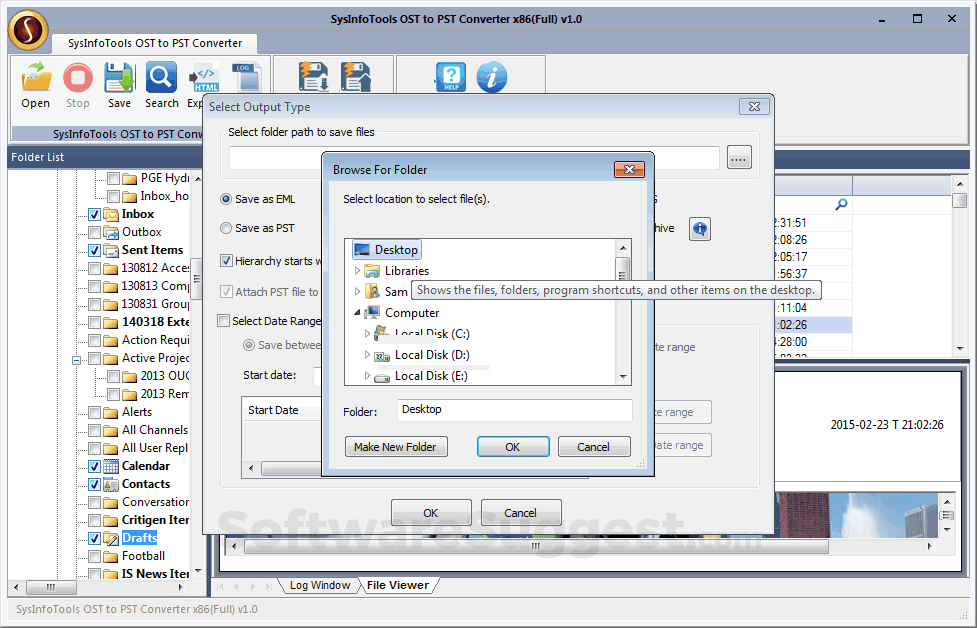The width and height of the screenshot is (977, 628).
Task: Select the Desktop item in Browse tree
Action: (x=386, y=250)
